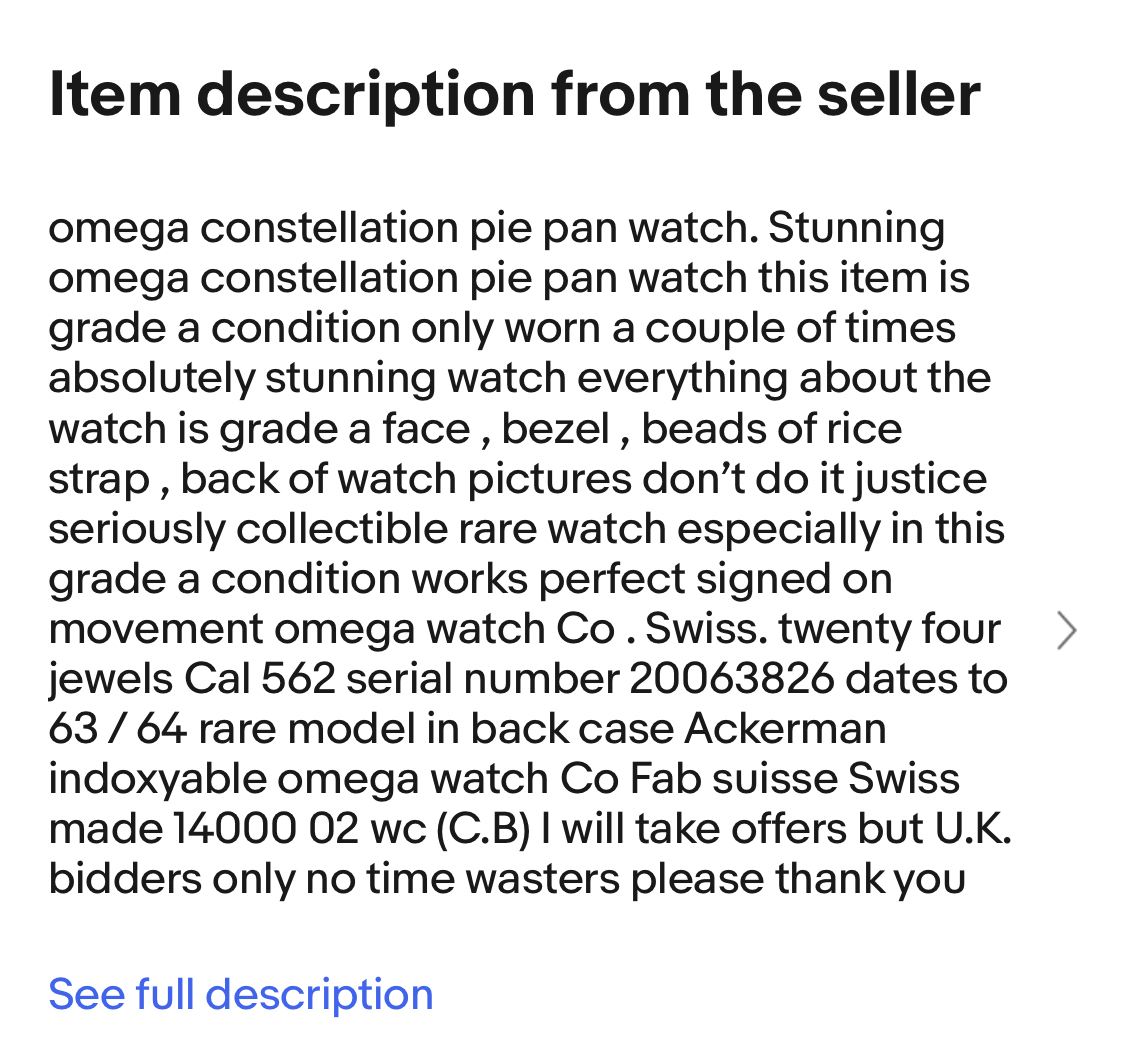Viewport: 1125px width, 1060px height.
Task: Select the word bezel
Action: (555, 429)
